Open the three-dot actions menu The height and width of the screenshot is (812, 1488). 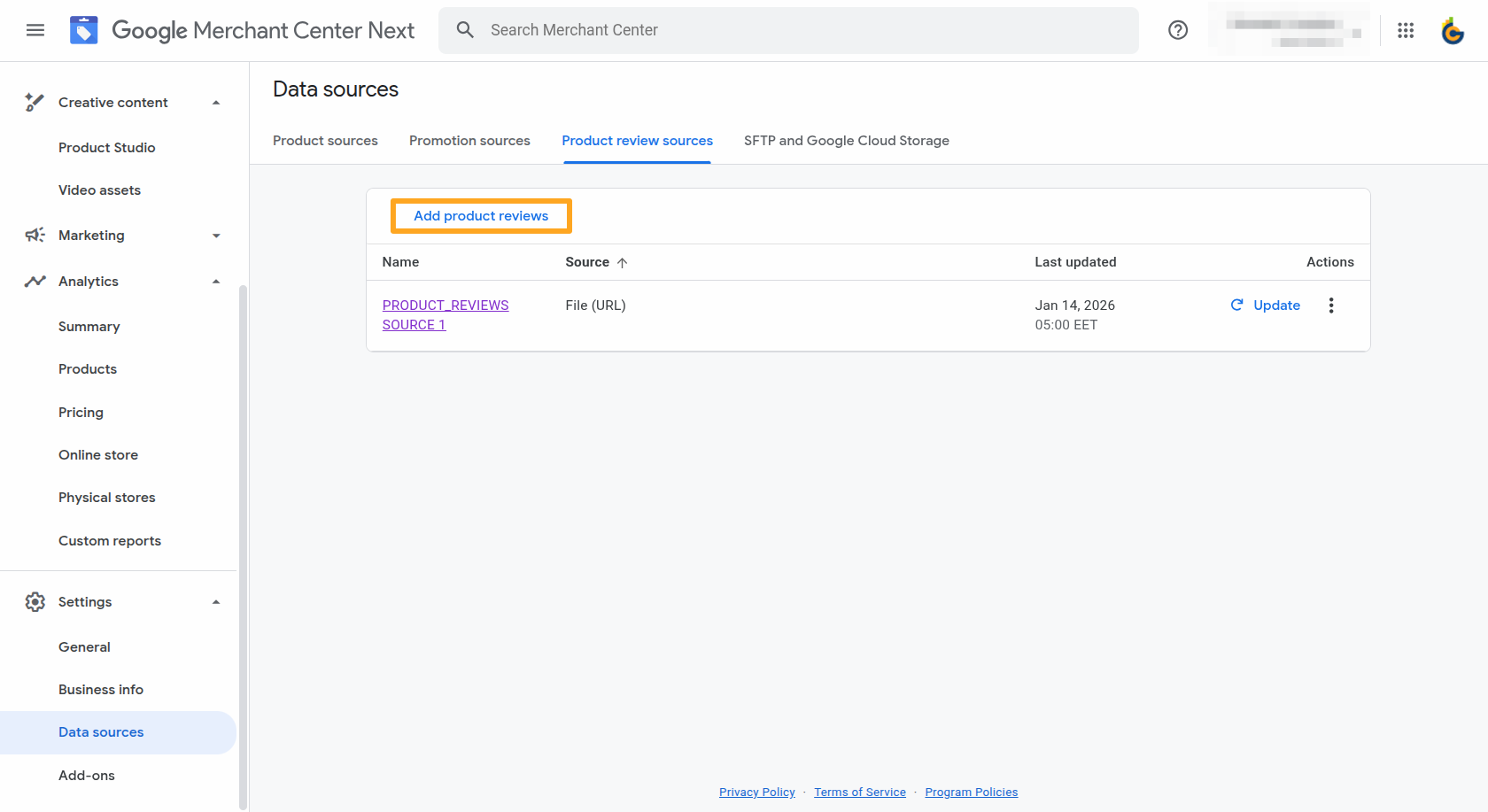pyautogui.click(x=1330, y=305)
